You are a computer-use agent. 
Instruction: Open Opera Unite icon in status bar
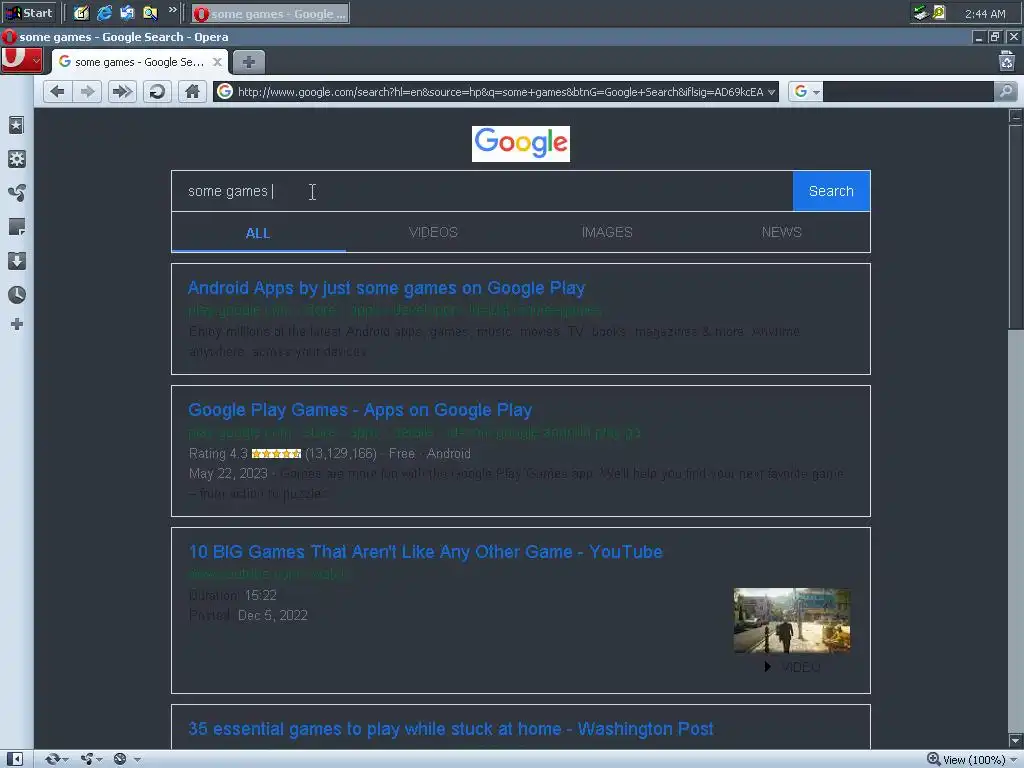[x=87, y=759]
